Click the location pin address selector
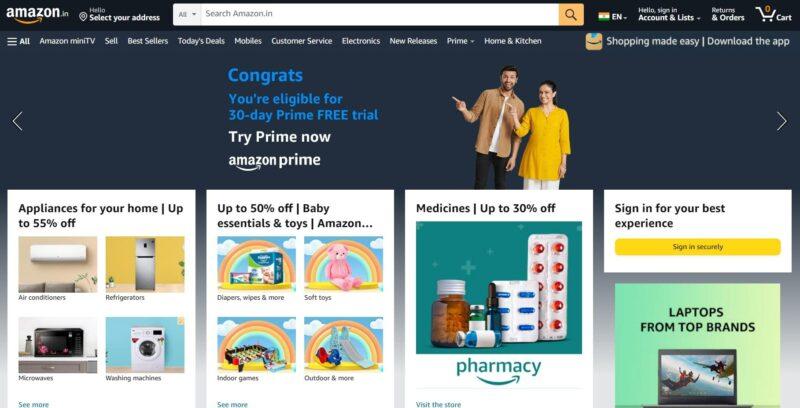 (119, 14)
